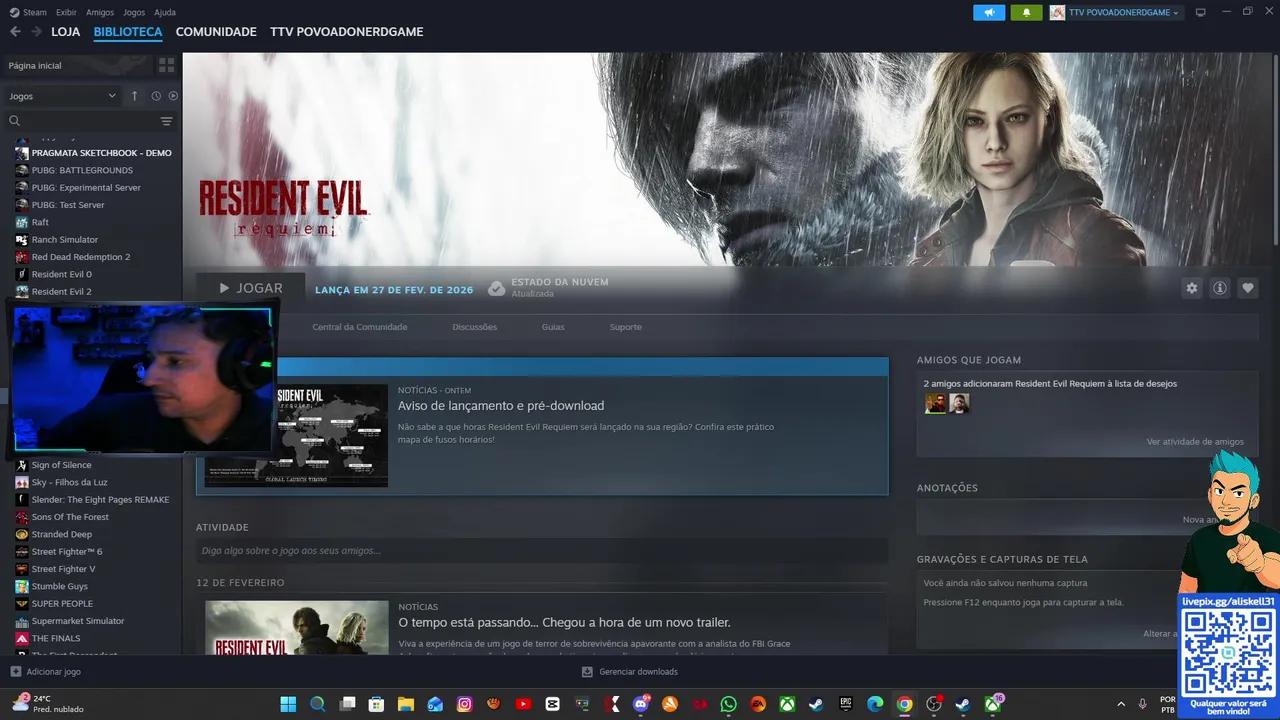Click the first friend avatar in wishlist activity
This screenshot has height=720, width=1280.
coord(935,403)
